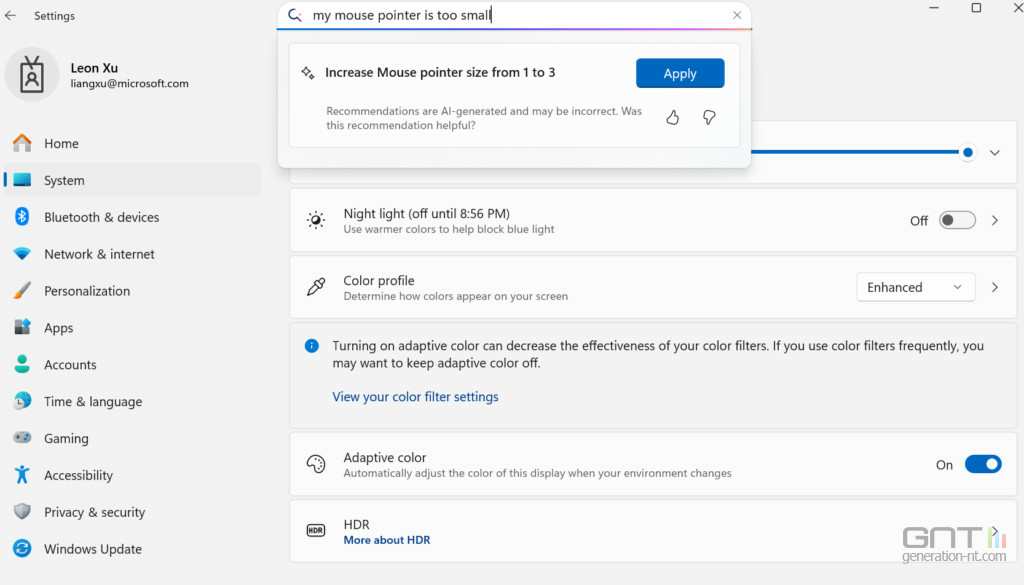The image size is (1024, 585).
Task: Click the Privacy & security shield icon
Action: pos(22,511)
